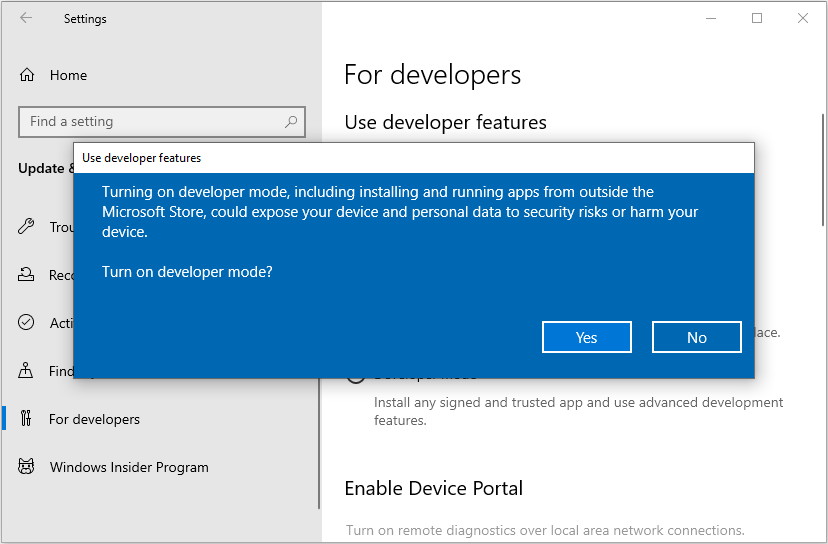The height and width of the screenshot is (544, 828).
Task: Click the search magnifier icon
Action: [x=290, y=121]
